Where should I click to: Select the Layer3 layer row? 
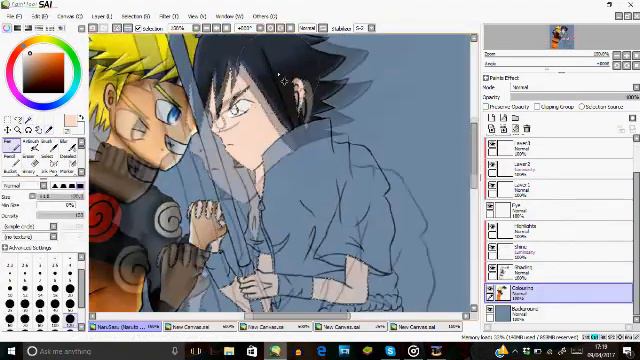(559, 148)
